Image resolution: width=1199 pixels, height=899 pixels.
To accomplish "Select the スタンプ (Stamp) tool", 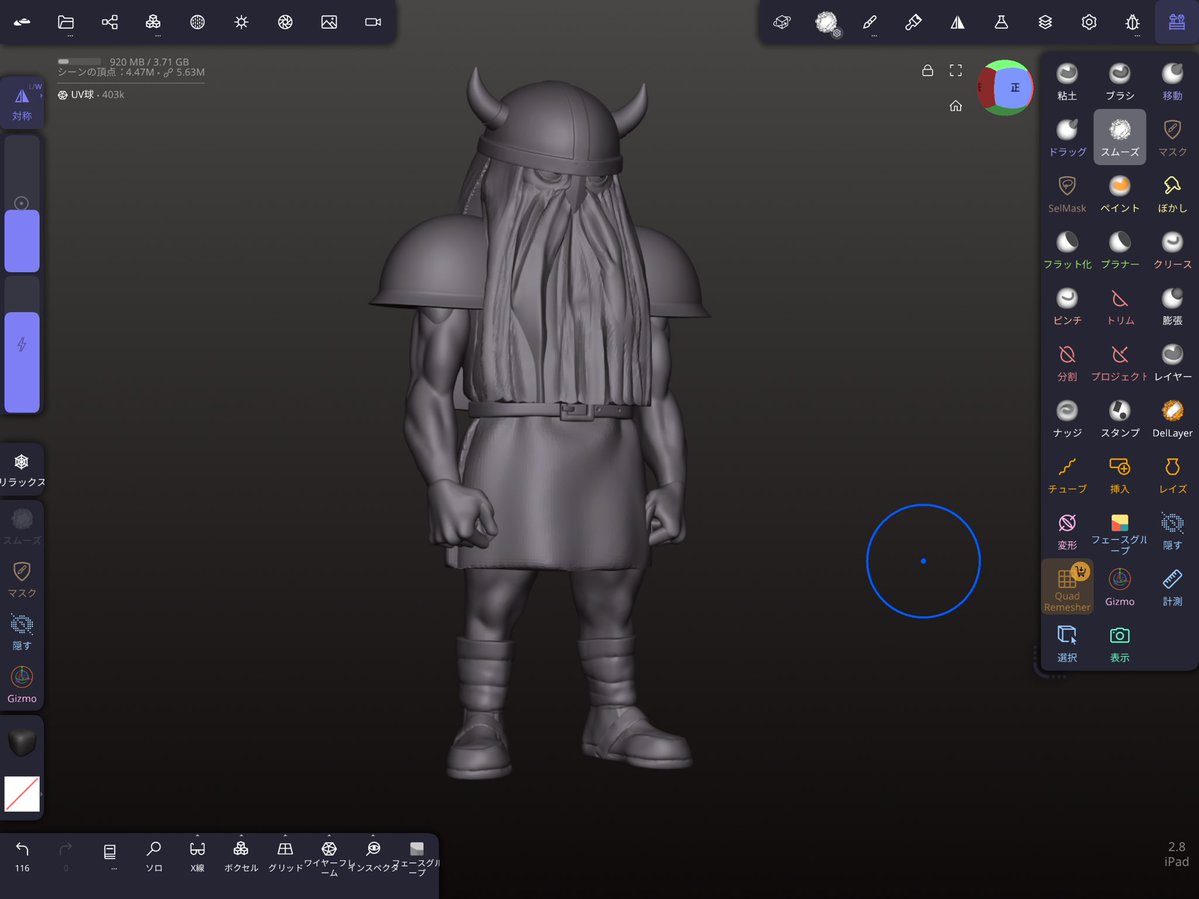I will click(1119, 418).
